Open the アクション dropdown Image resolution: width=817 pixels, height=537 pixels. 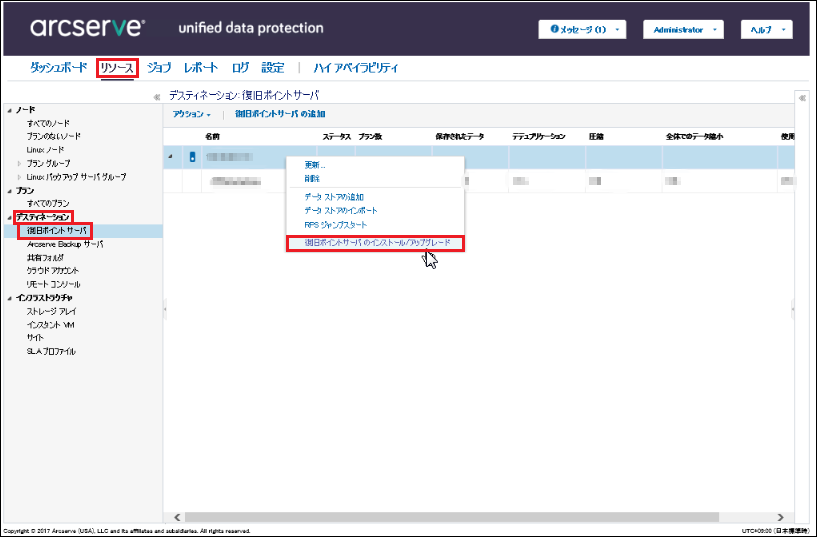[191, 114]
